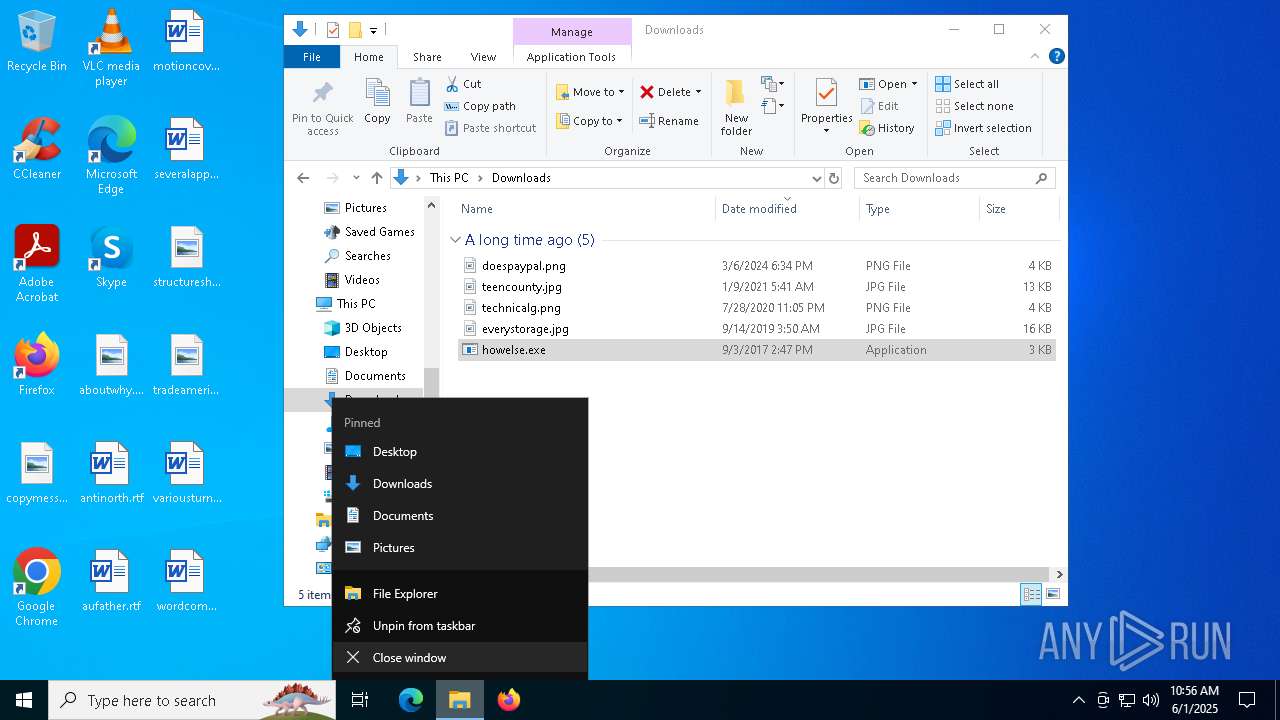1280x720 pixels.
Task: Open pinned Documents in the jump list
Action: pyautogui.click(x=460, y=516)
